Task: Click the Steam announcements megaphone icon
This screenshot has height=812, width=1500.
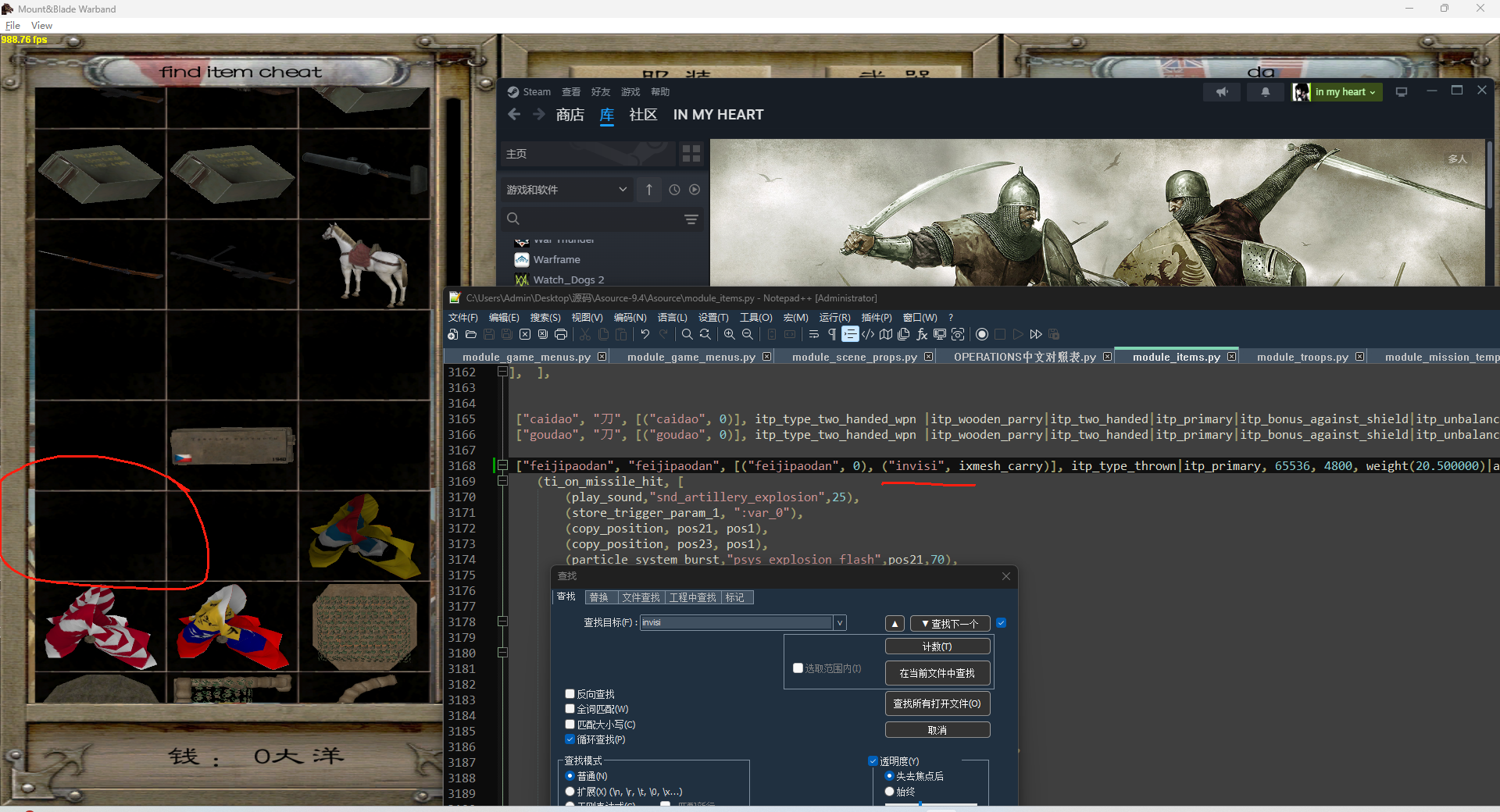Action: tap(1222, 92)
